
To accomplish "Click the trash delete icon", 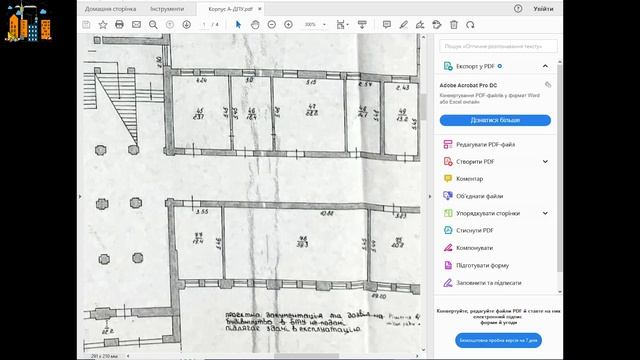I will pos(453,24).
